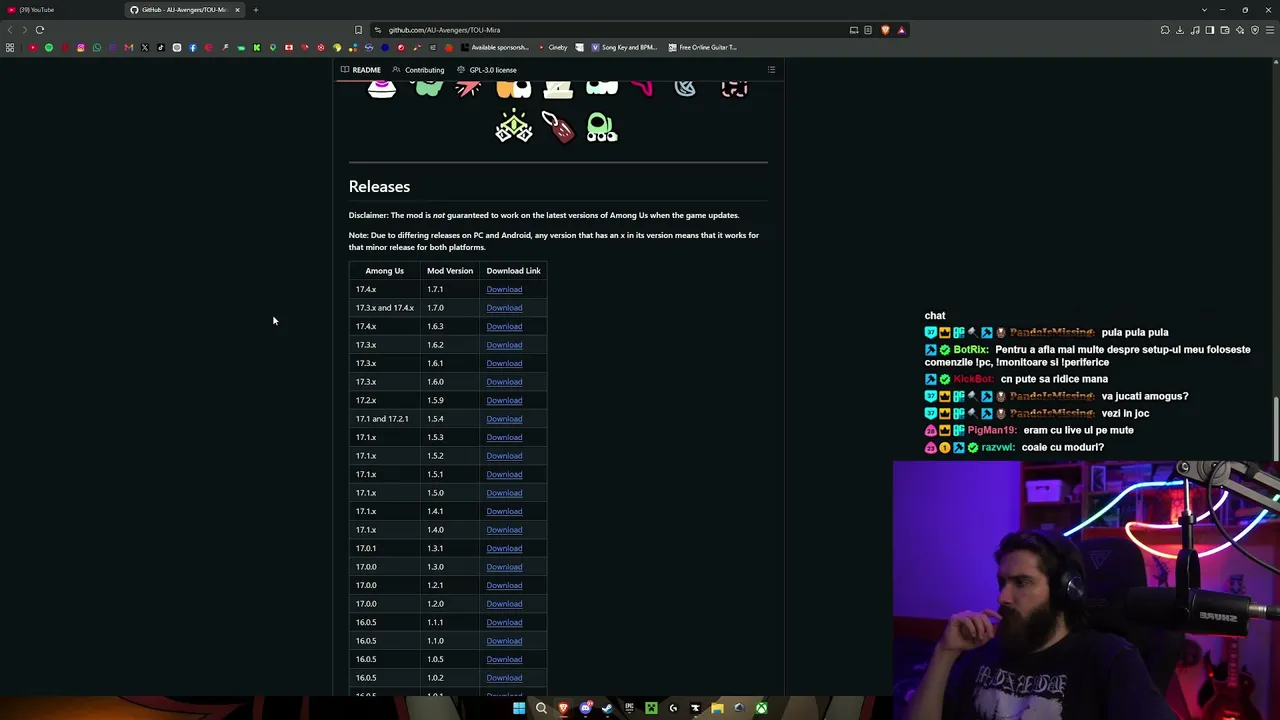
Task: Open Windows taskbar Search
Action: point(541,708)
